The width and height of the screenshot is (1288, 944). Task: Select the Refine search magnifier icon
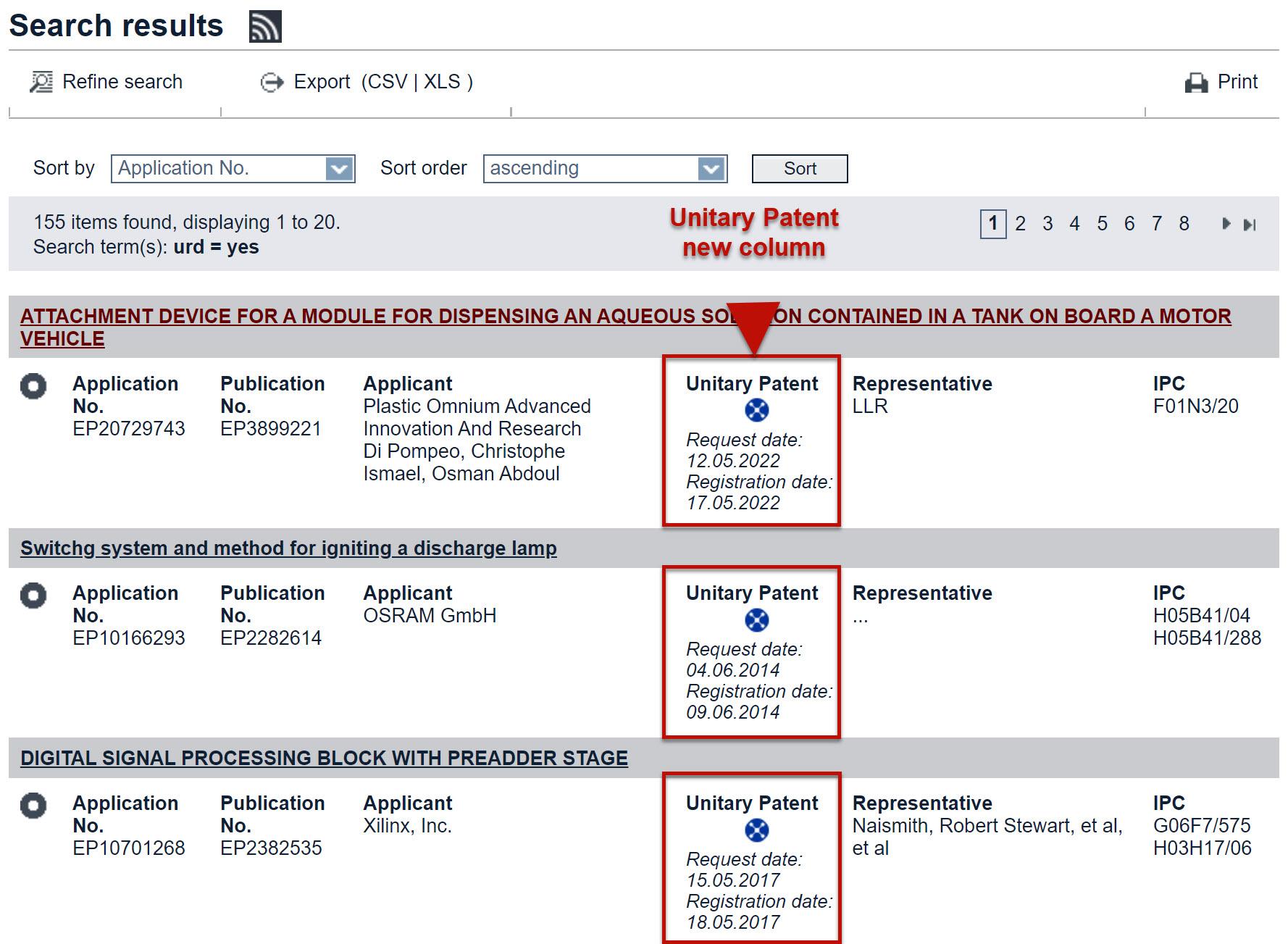[x=40, y=81]
